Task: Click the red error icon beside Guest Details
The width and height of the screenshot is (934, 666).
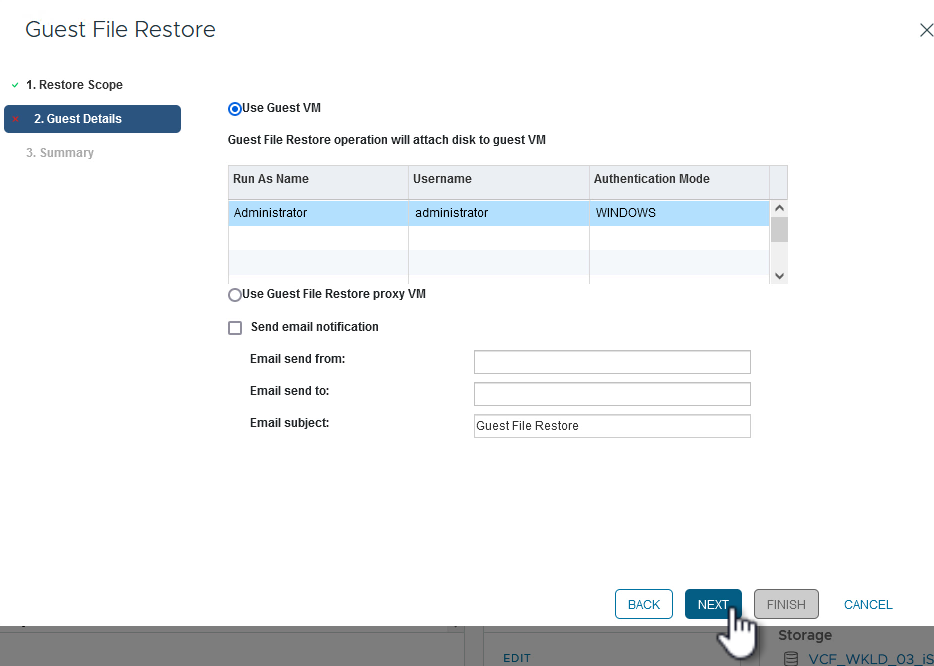Action: tap(15, 119)
